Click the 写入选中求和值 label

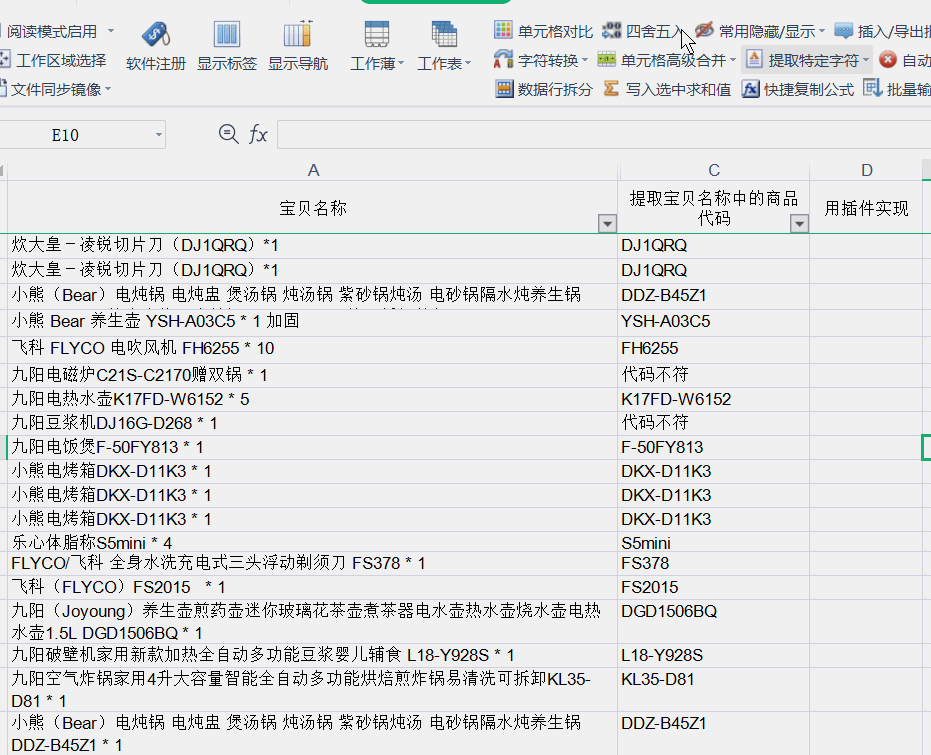click(x=678, y=90)
